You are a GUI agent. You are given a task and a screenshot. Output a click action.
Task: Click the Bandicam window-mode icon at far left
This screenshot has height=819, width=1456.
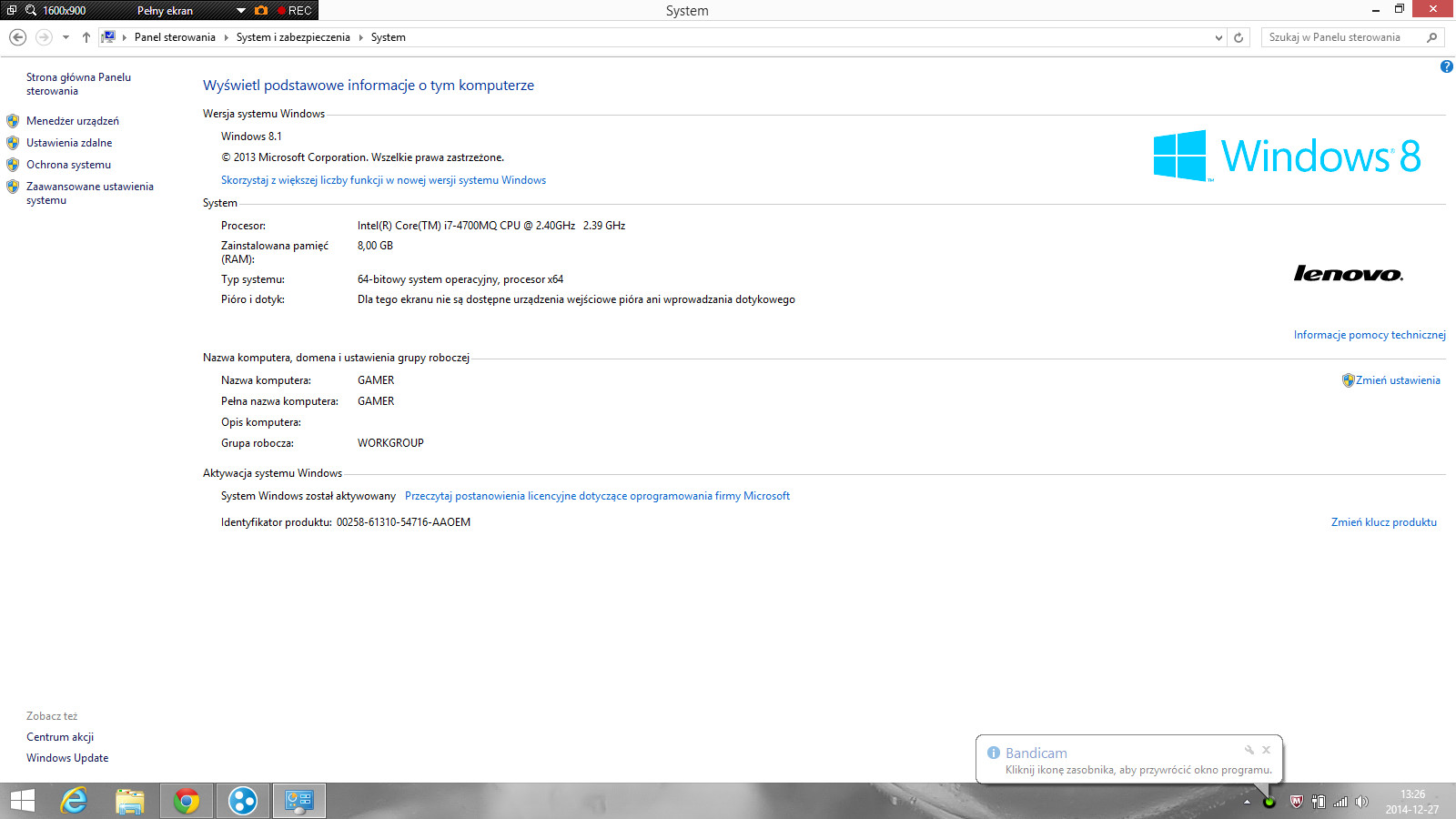click(x=11, y=10)
